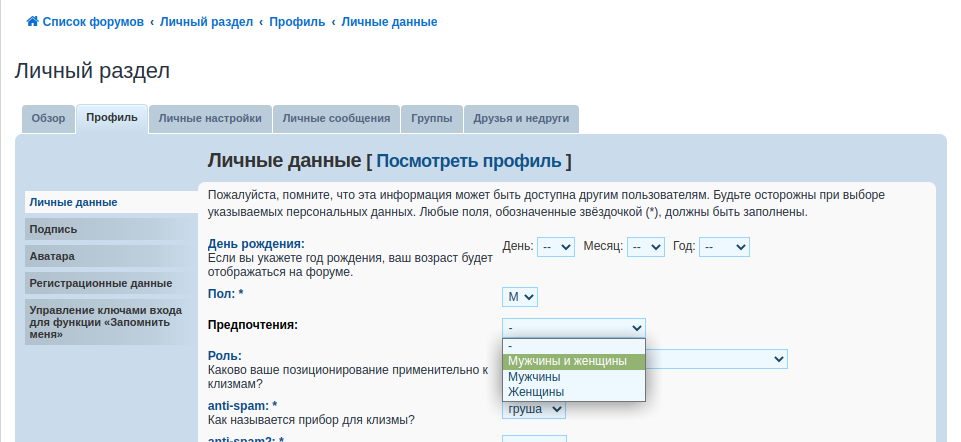
Task: Expand the День birthday dropdown
Action: [556, 247]
